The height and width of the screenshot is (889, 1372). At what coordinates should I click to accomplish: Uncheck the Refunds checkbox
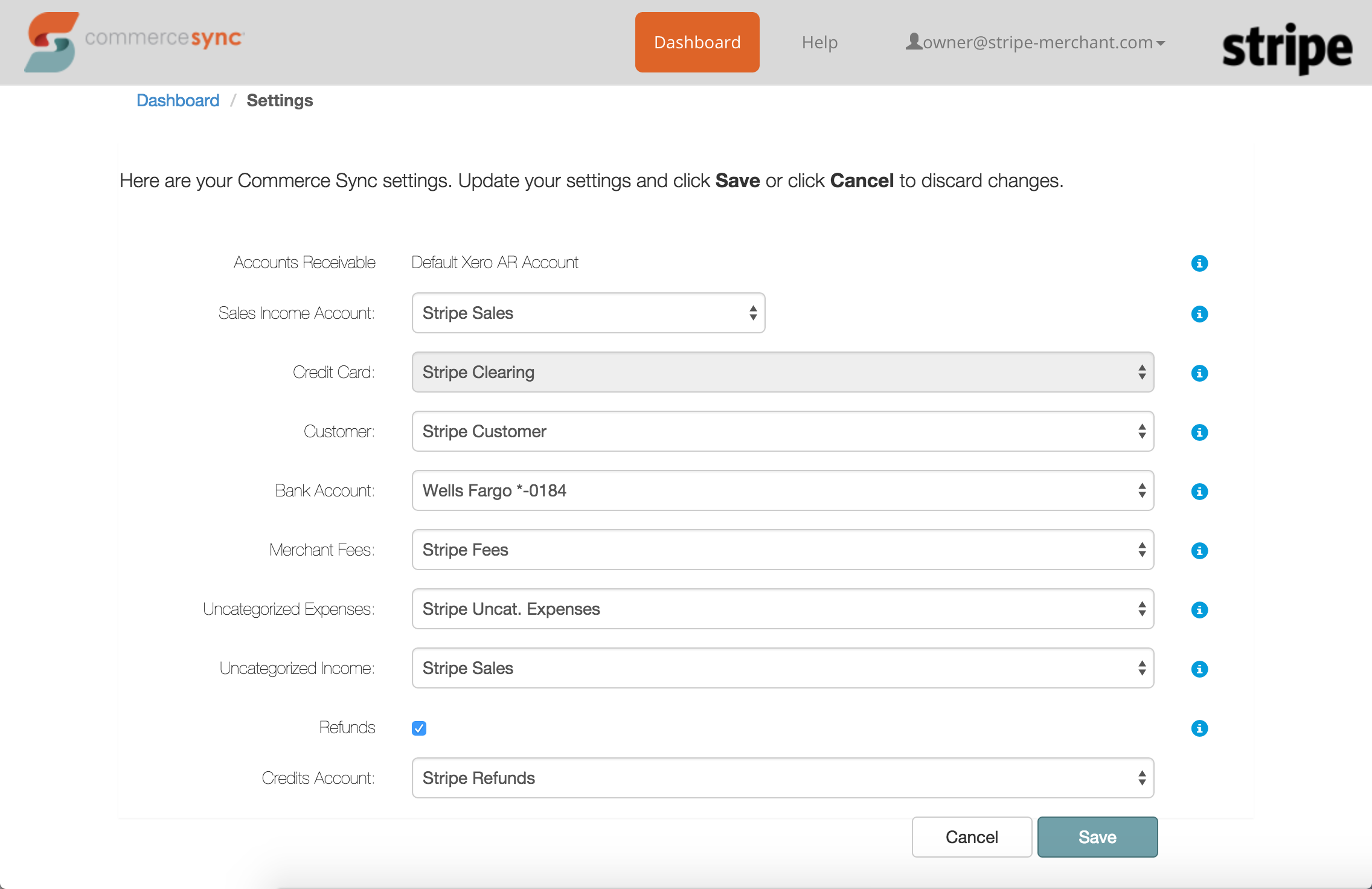(419, 728)
